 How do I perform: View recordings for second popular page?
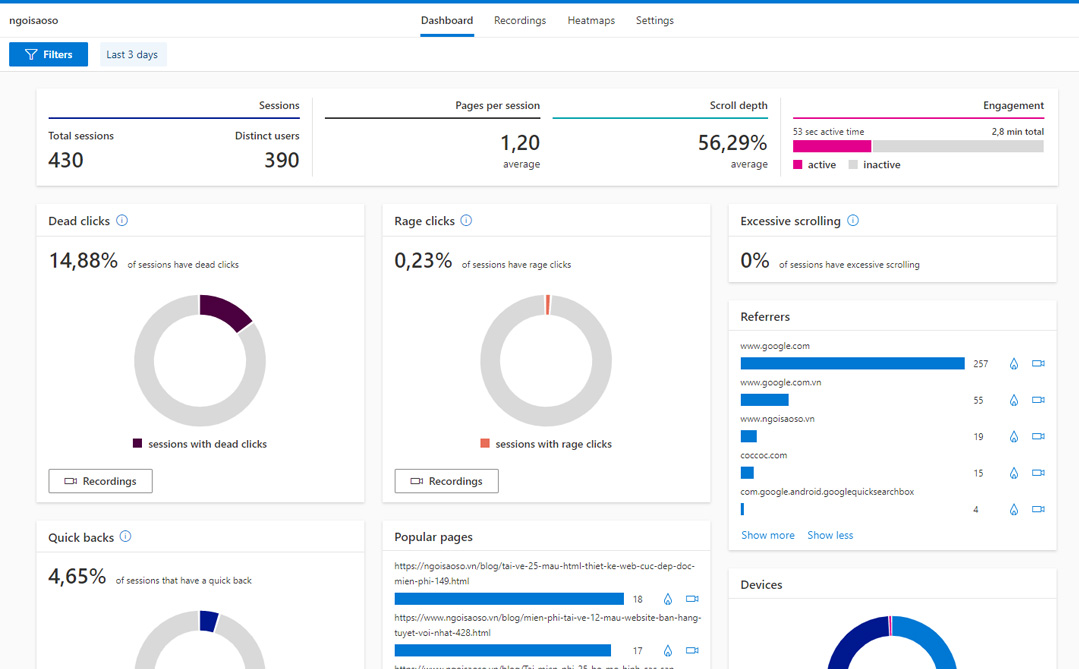pyautogui.click(x=692, y=651)
